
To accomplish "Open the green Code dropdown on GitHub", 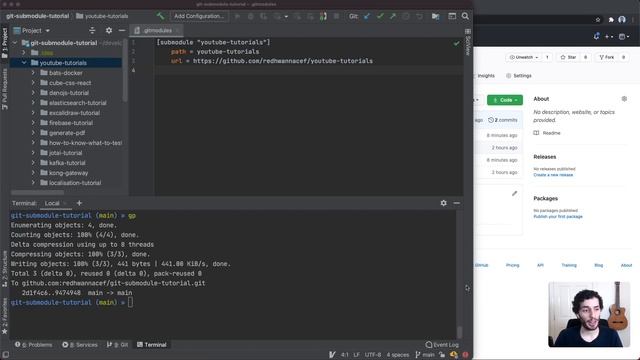I will [505, 100].
